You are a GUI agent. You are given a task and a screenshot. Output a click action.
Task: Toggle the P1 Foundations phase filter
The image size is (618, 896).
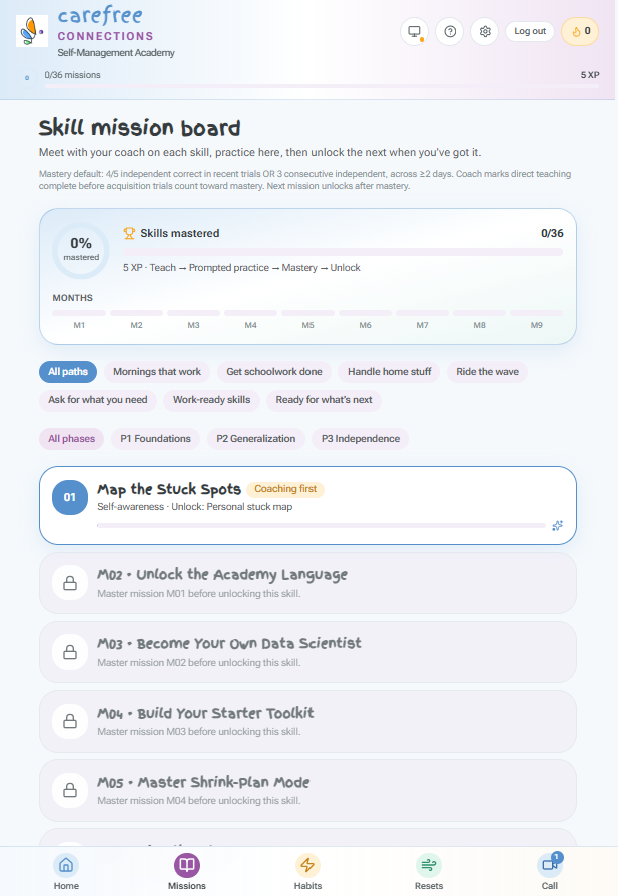[x=155, y=439]
